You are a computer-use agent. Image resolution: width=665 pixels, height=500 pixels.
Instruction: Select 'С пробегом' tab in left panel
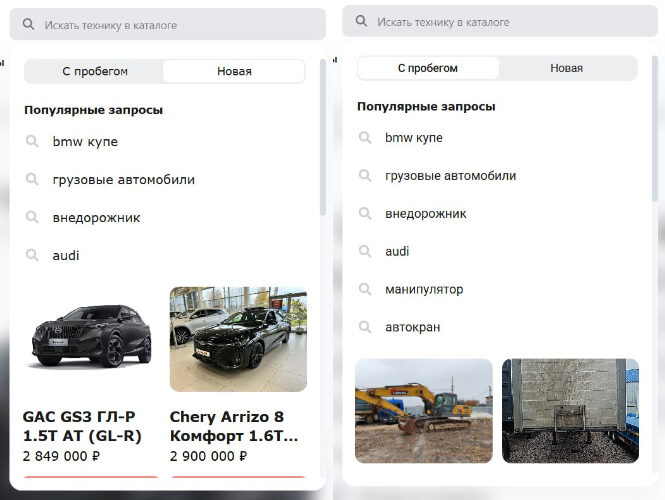click(x=95, y=71)
